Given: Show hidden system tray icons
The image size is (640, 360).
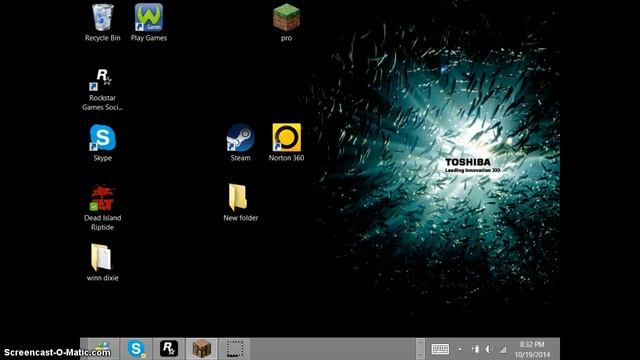Looking at the screenshot, I should click(460, 349).
